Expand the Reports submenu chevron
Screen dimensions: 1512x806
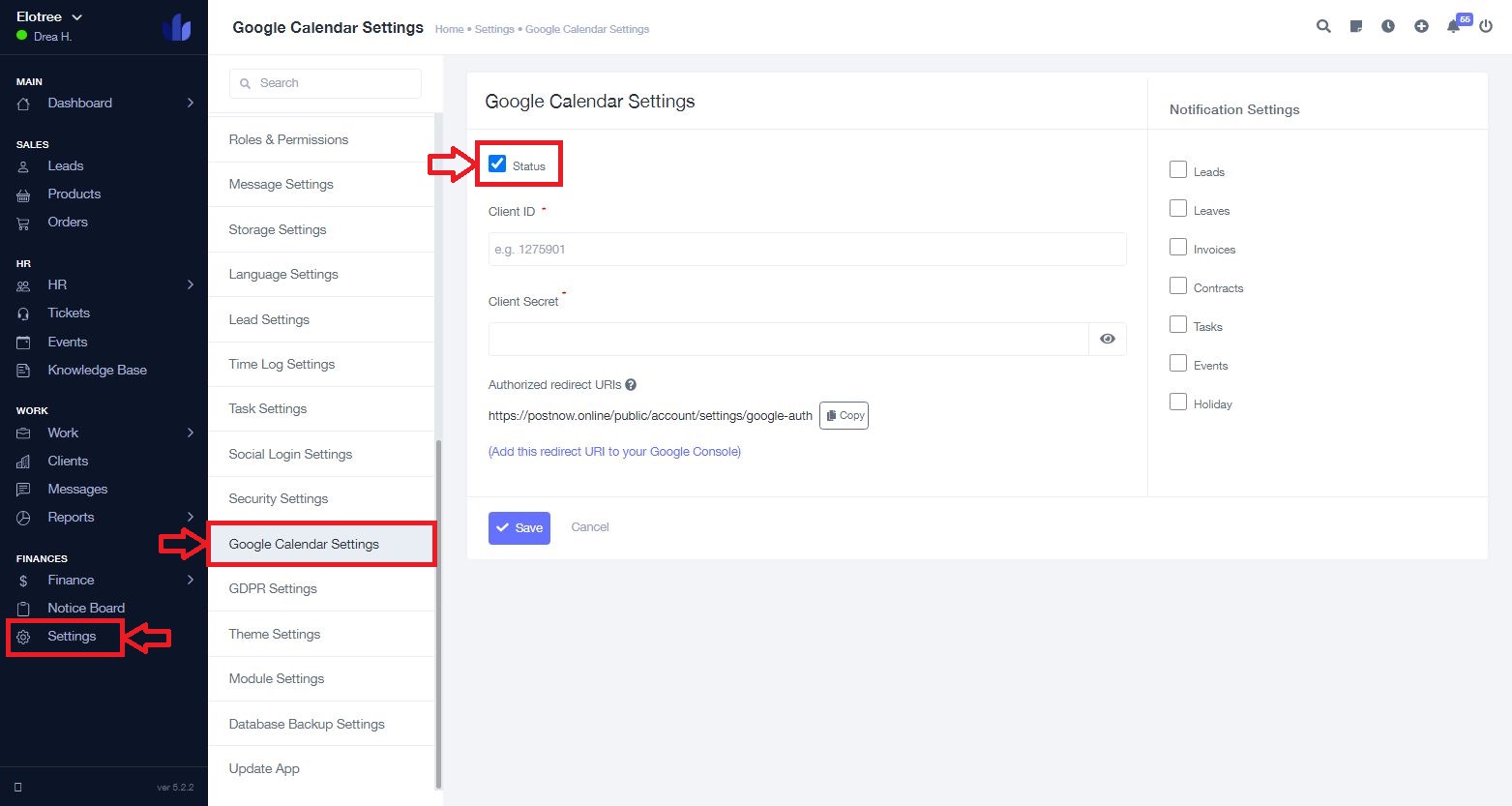click(191, 517)
